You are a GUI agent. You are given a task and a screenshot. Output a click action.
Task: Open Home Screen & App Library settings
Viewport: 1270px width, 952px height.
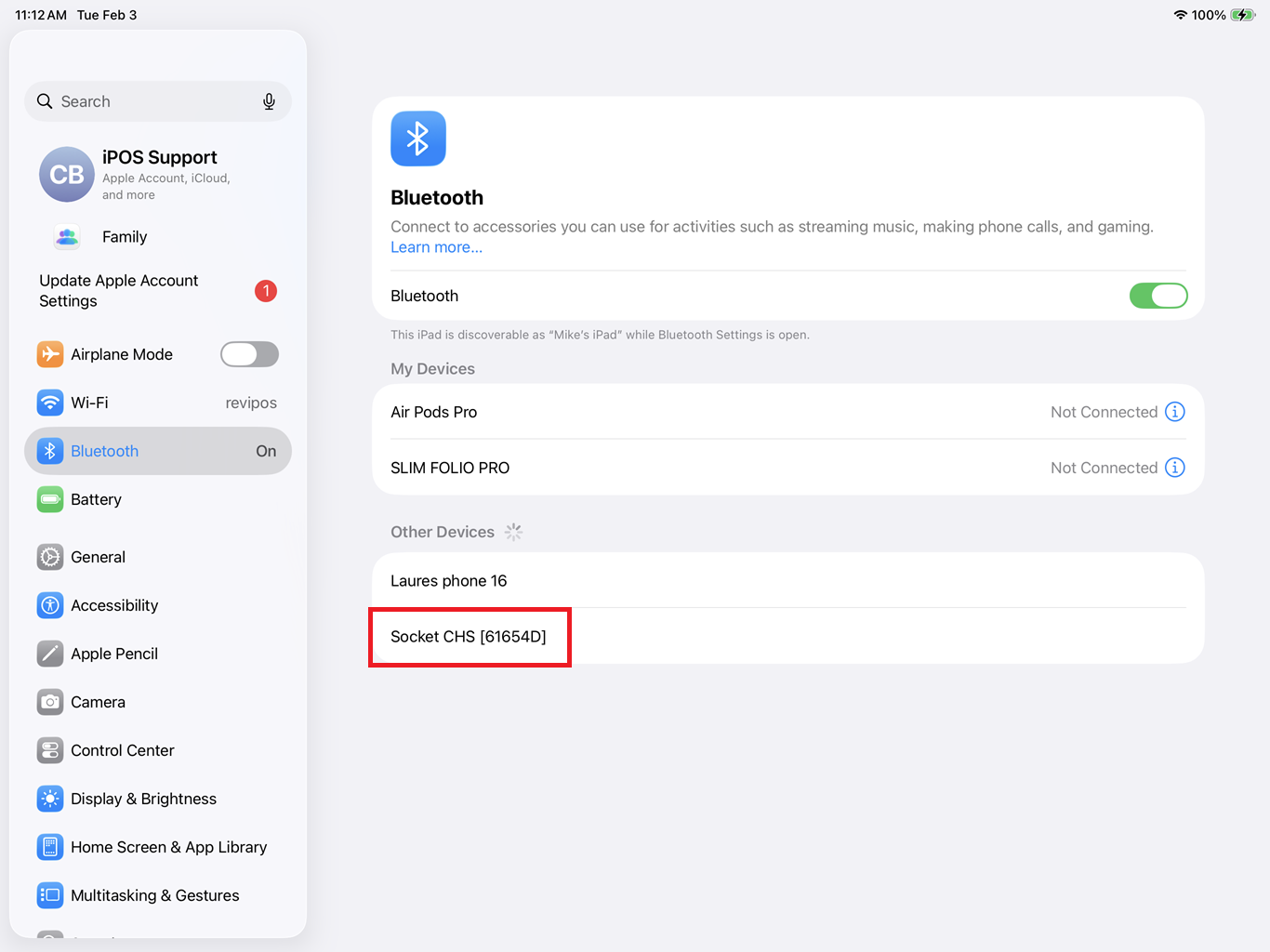(158, 847)
